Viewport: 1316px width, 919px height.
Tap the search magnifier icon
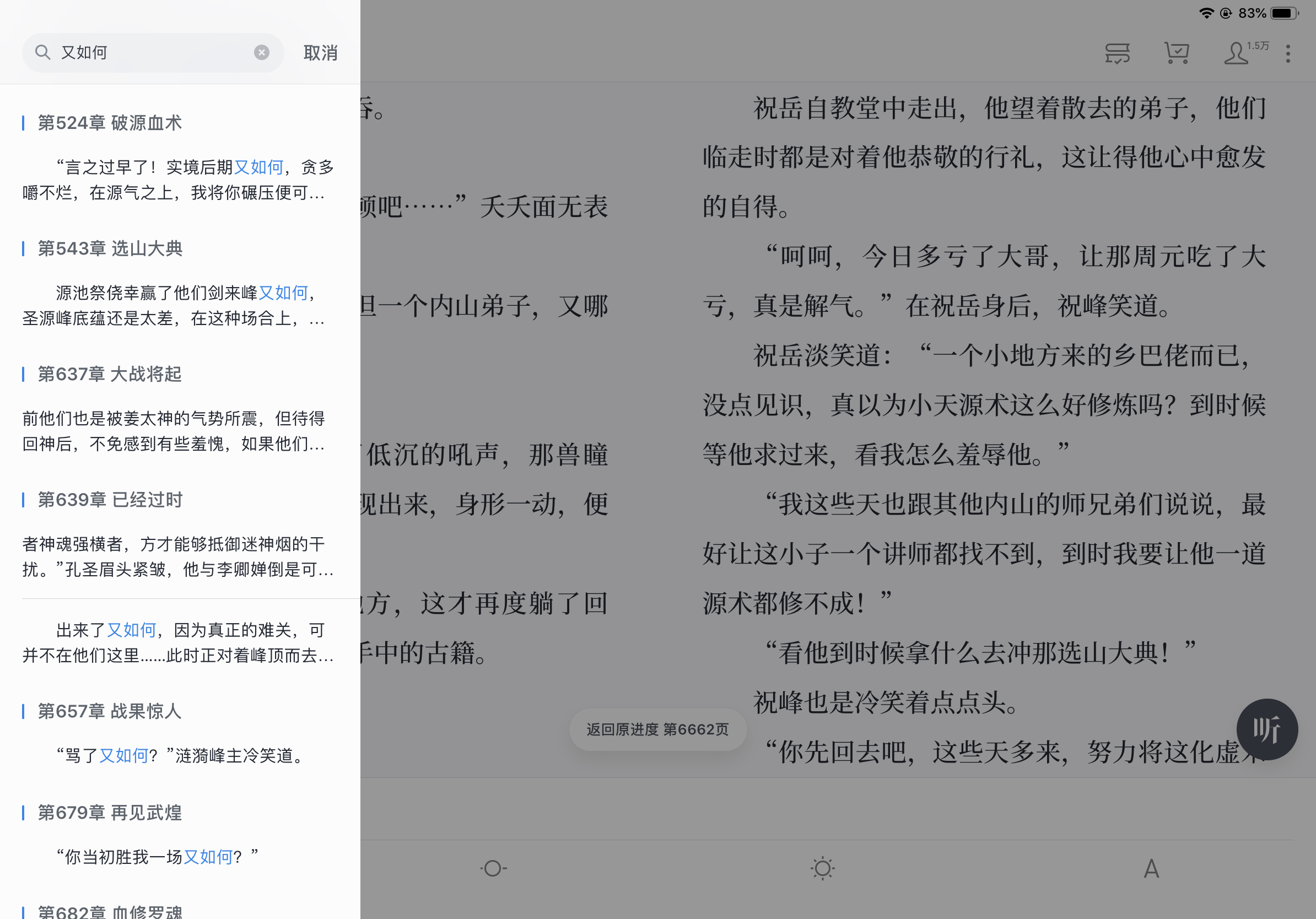42,53
